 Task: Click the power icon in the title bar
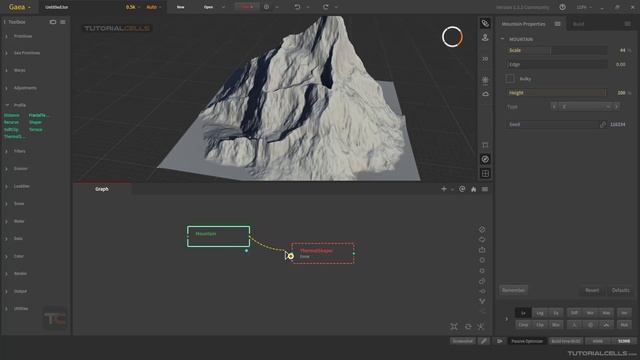(x=562, y=7)
